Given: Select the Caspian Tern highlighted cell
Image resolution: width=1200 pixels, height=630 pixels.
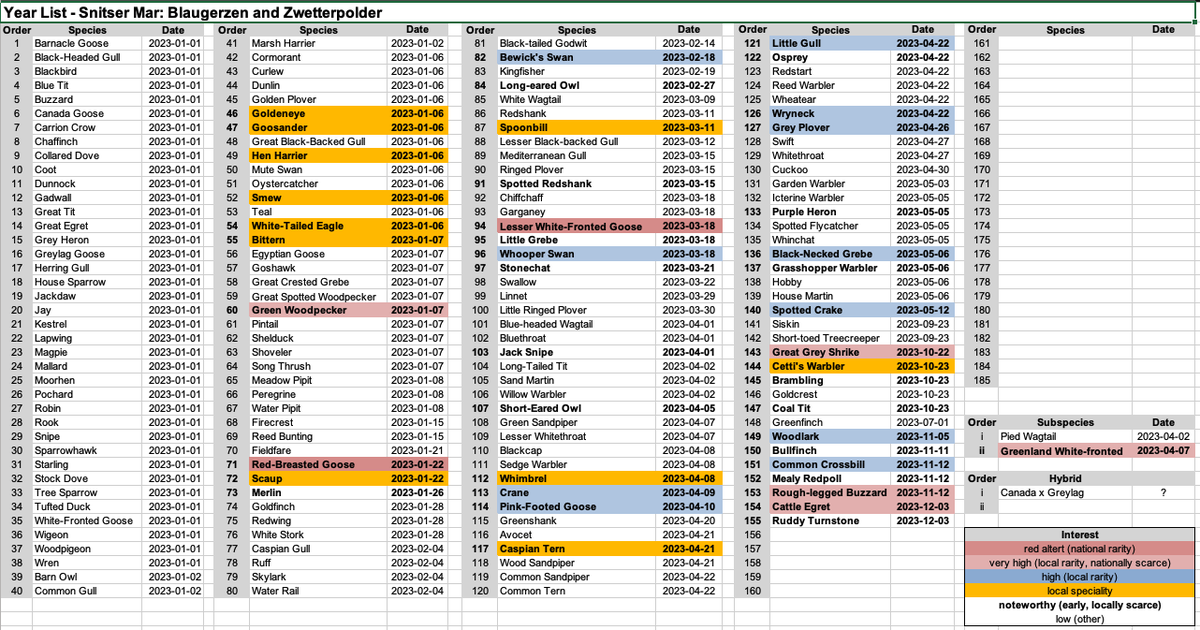Looking at the screenshot, I should [534, 549].
